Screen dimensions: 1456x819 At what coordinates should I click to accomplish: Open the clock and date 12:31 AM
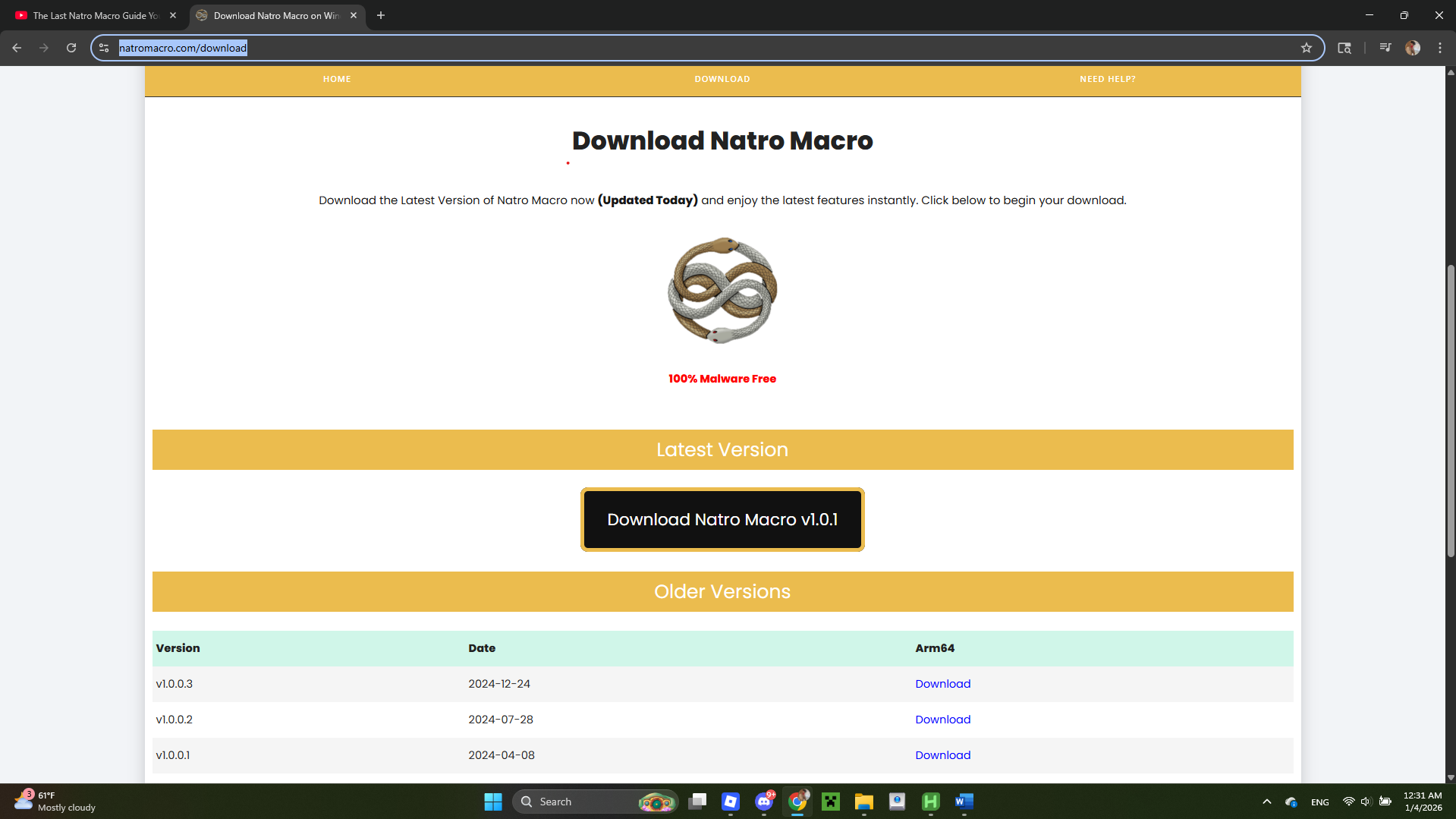[x=1423, y=802]
